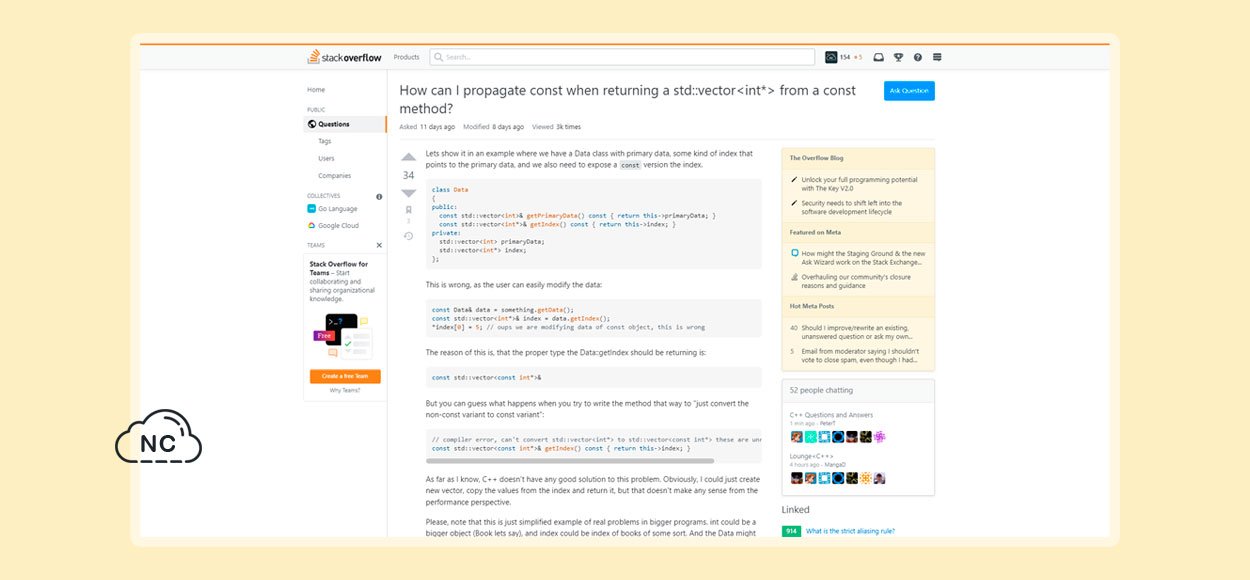Click Create a free Team button

pyautogui.click(x=345, y=376)
